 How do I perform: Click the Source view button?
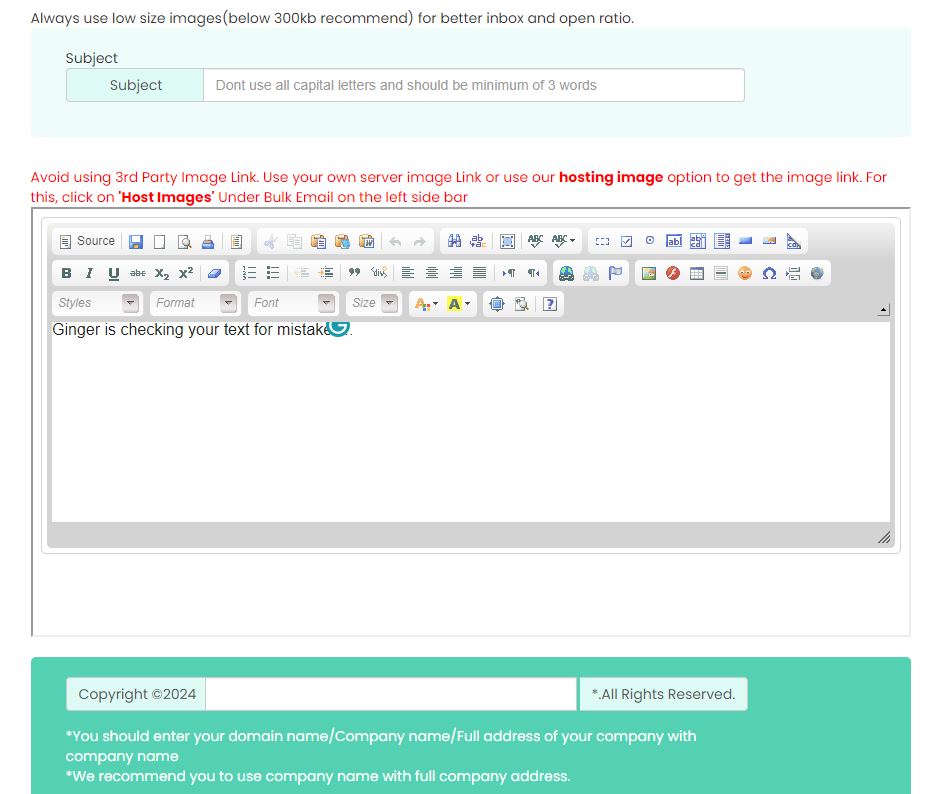pyautogui.click(x=87, y=241)
